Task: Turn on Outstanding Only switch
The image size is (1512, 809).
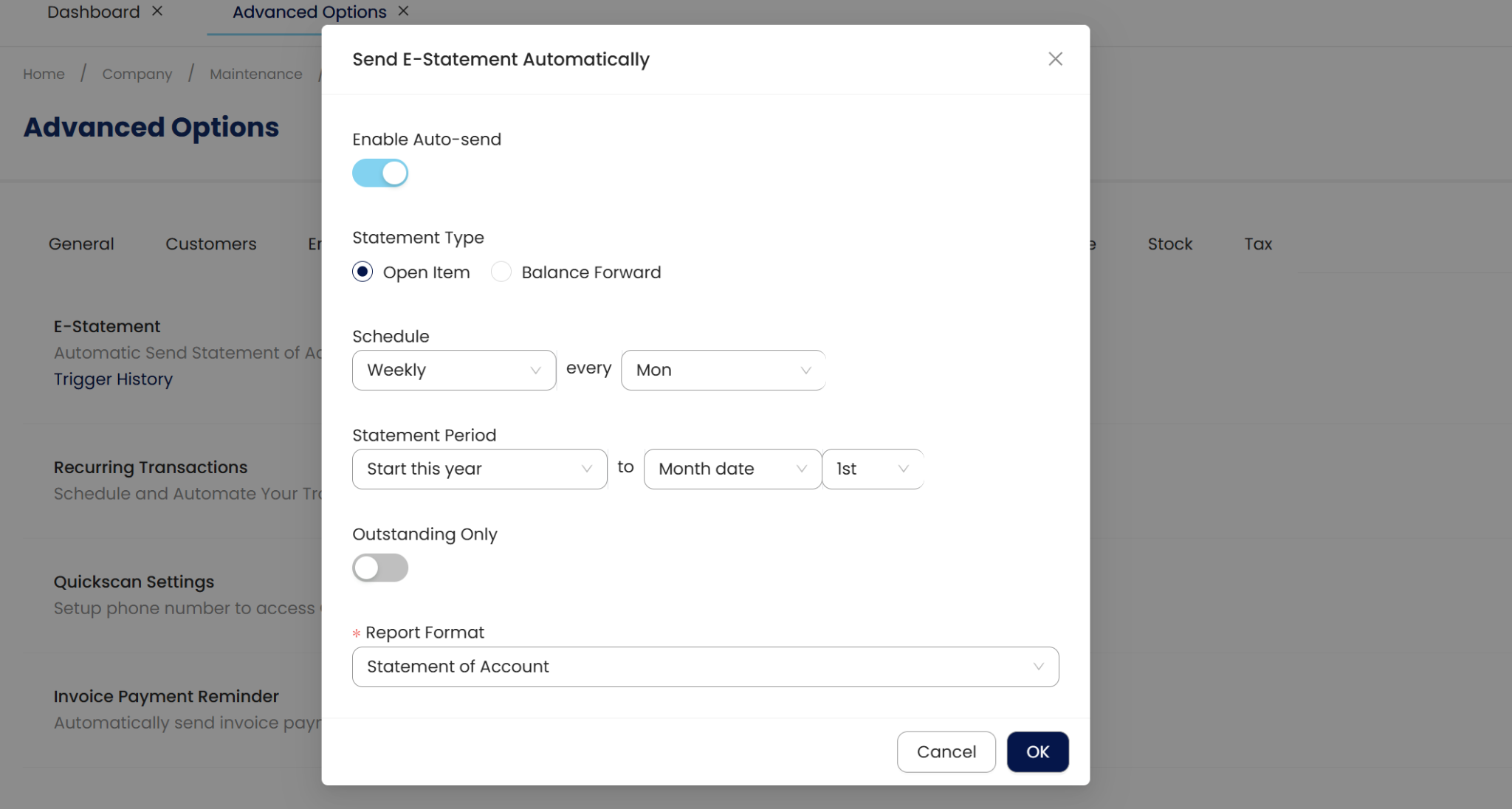Action: coord(380,568)
